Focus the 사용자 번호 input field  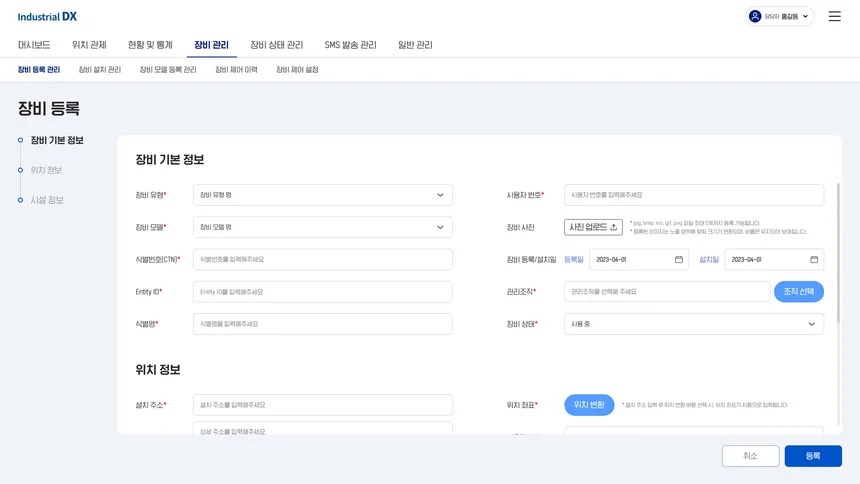[x=694, y=195]
